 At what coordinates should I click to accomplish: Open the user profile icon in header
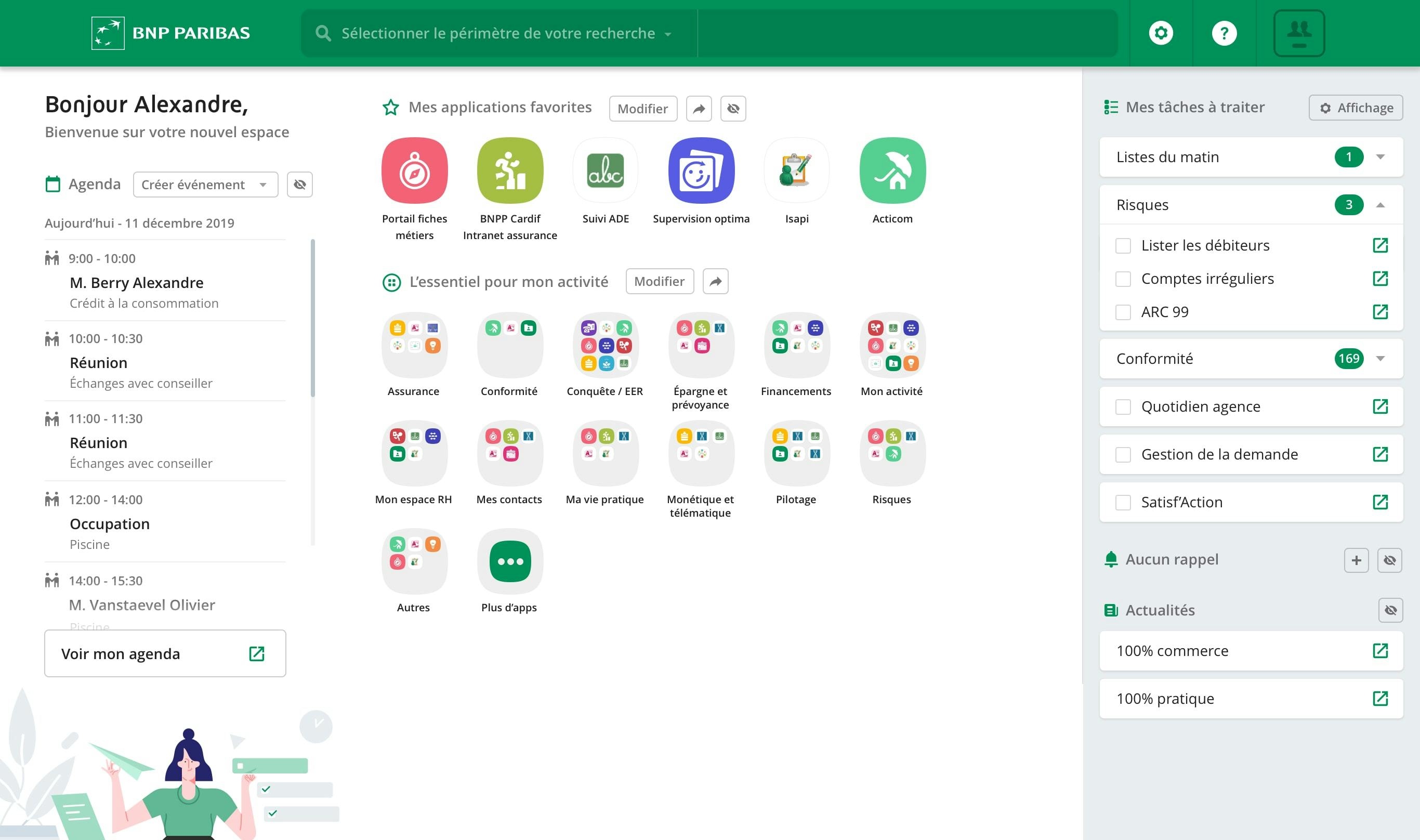(x=1299, y=33)
